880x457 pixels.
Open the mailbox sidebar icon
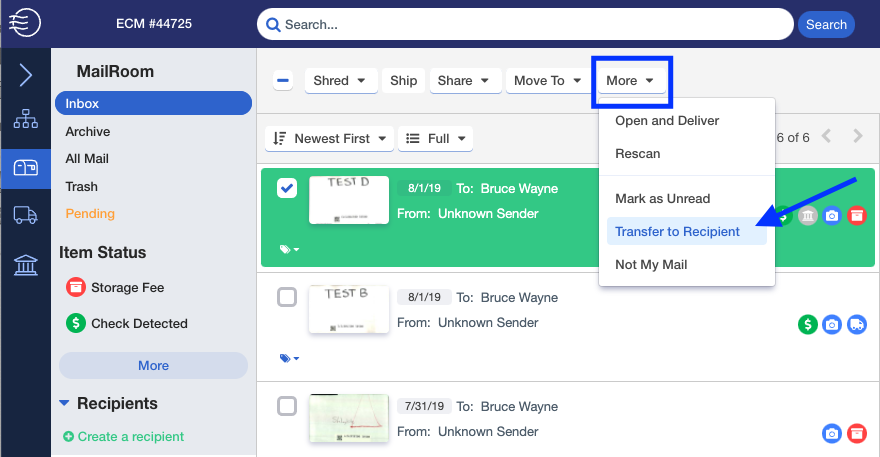tap(26, 168)
